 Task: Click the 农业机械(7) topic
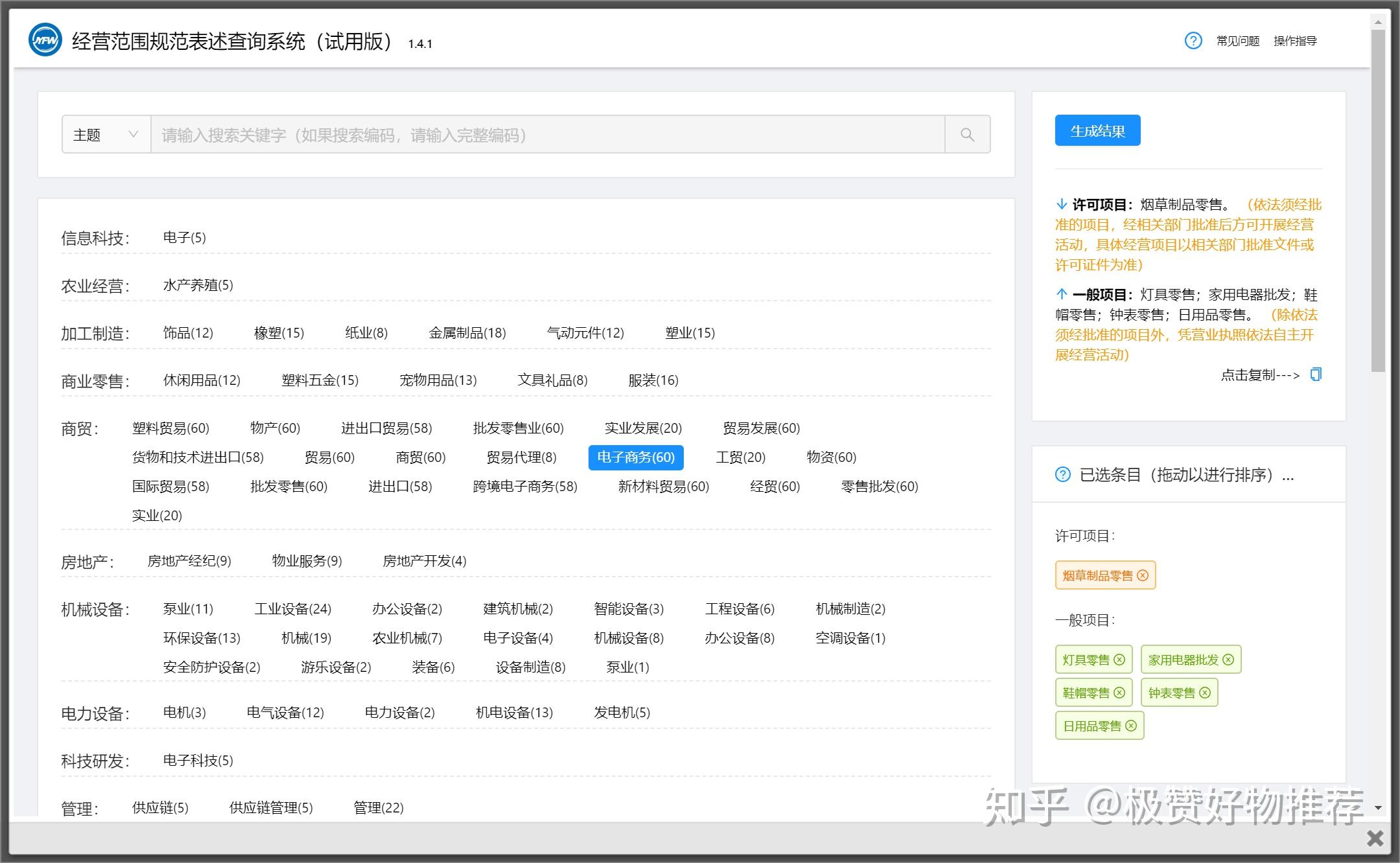coord(407,638)
